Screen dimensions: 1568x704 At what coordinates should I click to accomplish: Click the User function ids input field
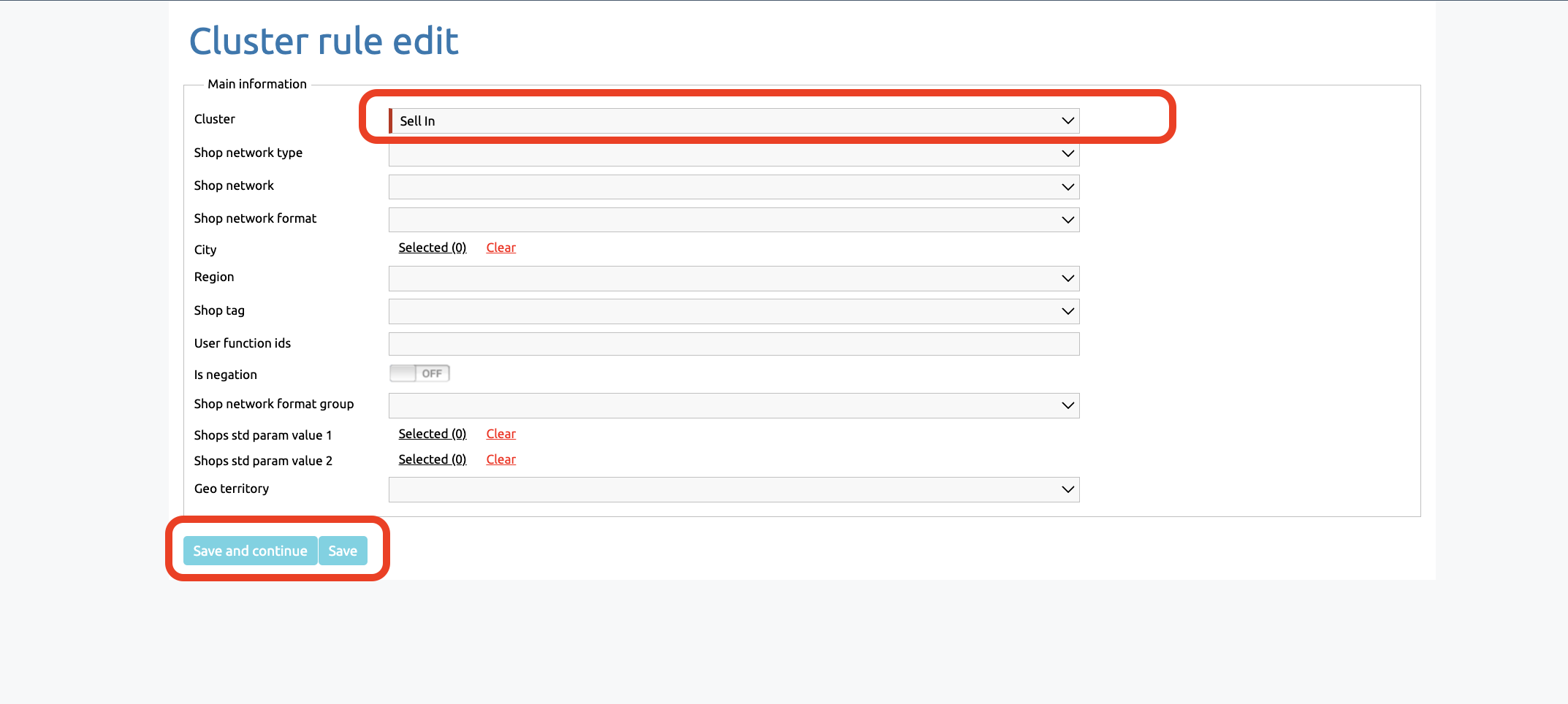[733, 344]
